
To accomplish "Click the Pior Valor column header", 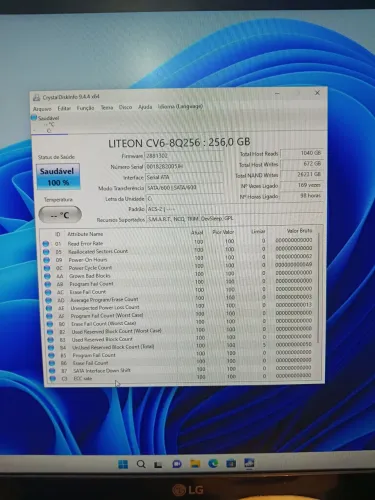I will [x=223, y=232].
